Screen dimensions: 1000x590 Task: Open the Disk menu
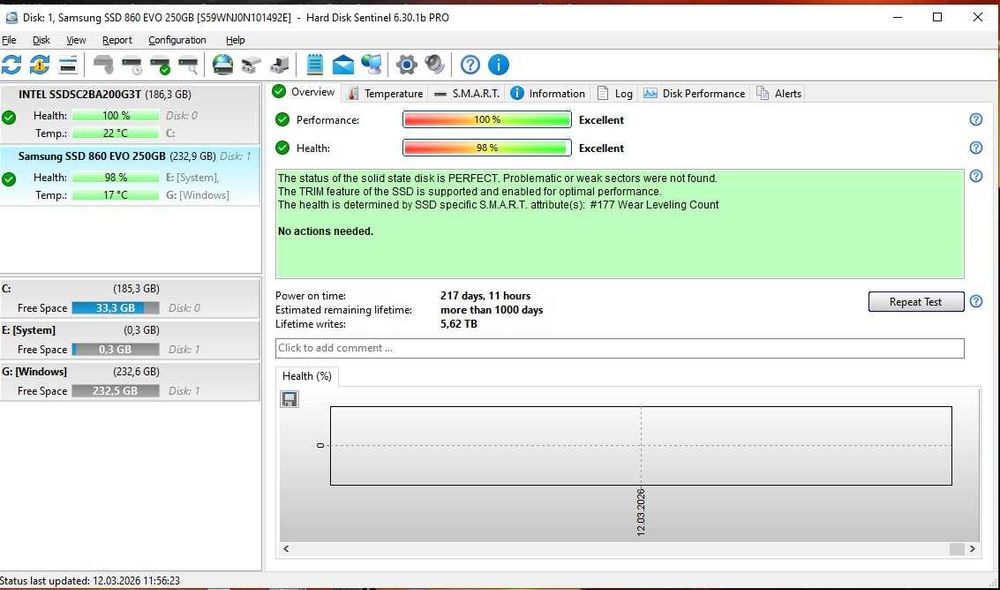(x=41, y=40)
